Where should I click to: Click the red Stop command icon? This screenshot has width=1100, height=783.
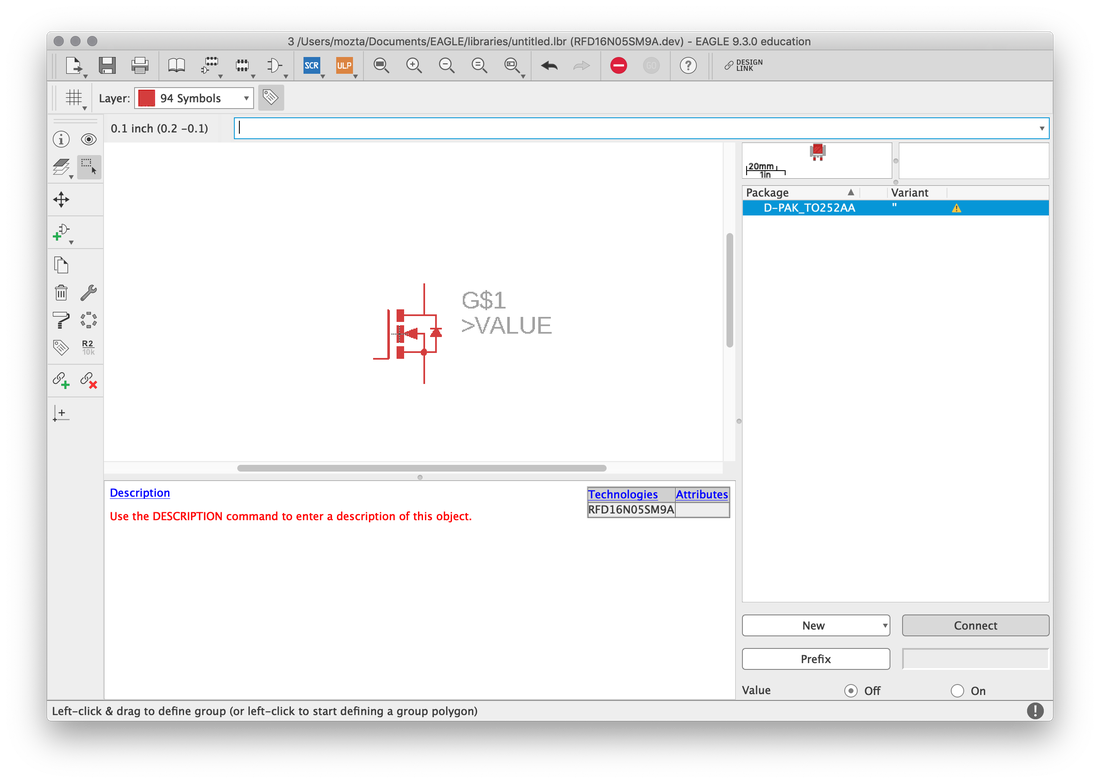click(x=618, y=66)
